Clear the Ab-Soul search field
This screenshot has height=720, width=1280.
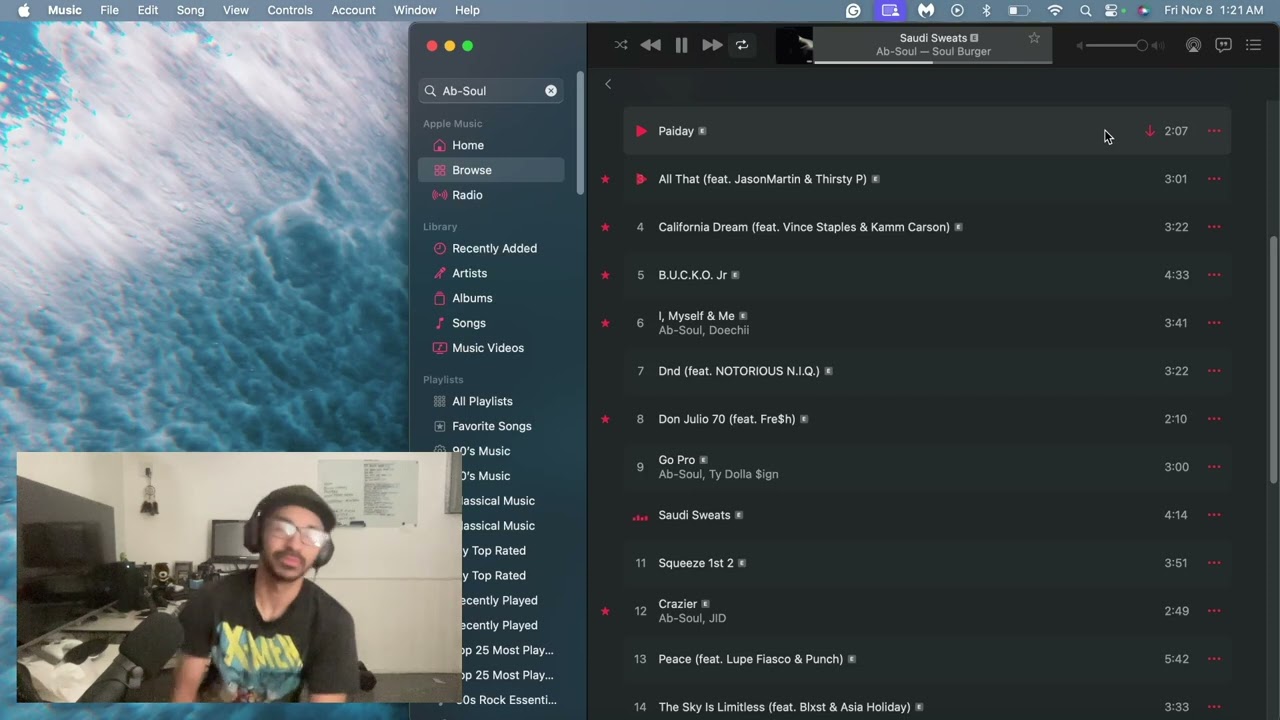(551, 91)
